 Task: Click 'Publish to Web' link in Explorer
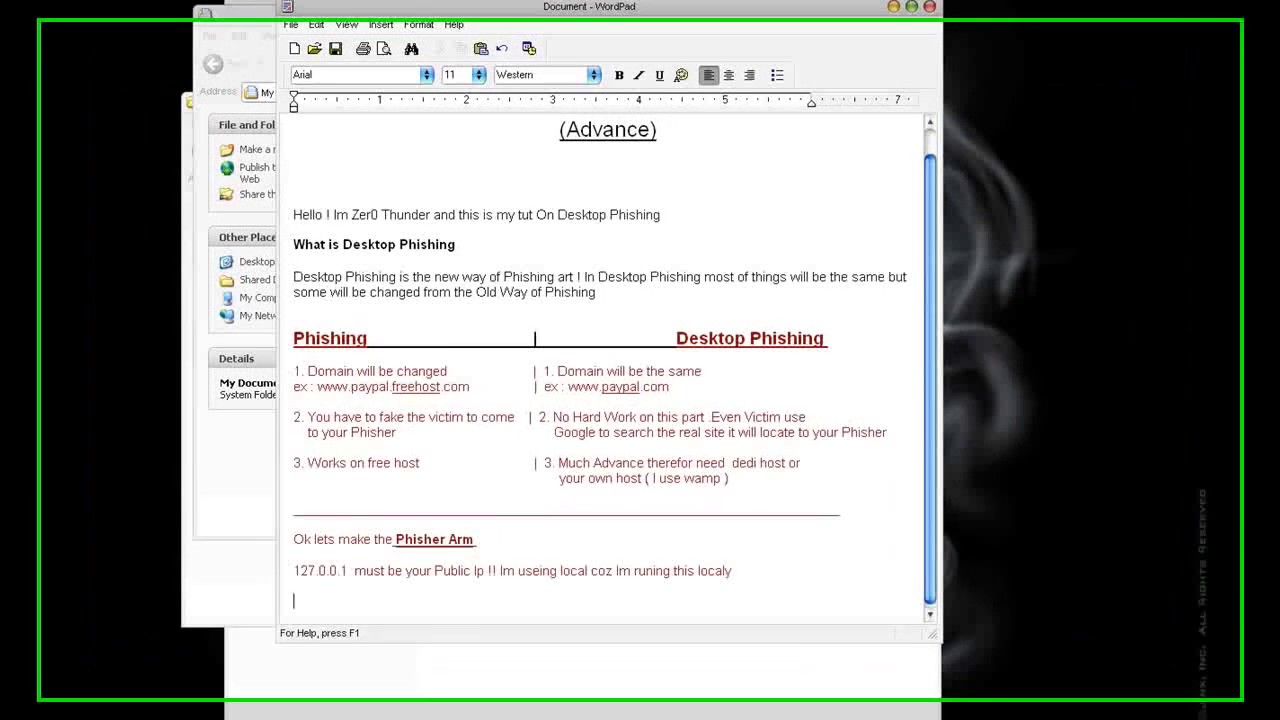pyautogui.click(x=248, y=173)
